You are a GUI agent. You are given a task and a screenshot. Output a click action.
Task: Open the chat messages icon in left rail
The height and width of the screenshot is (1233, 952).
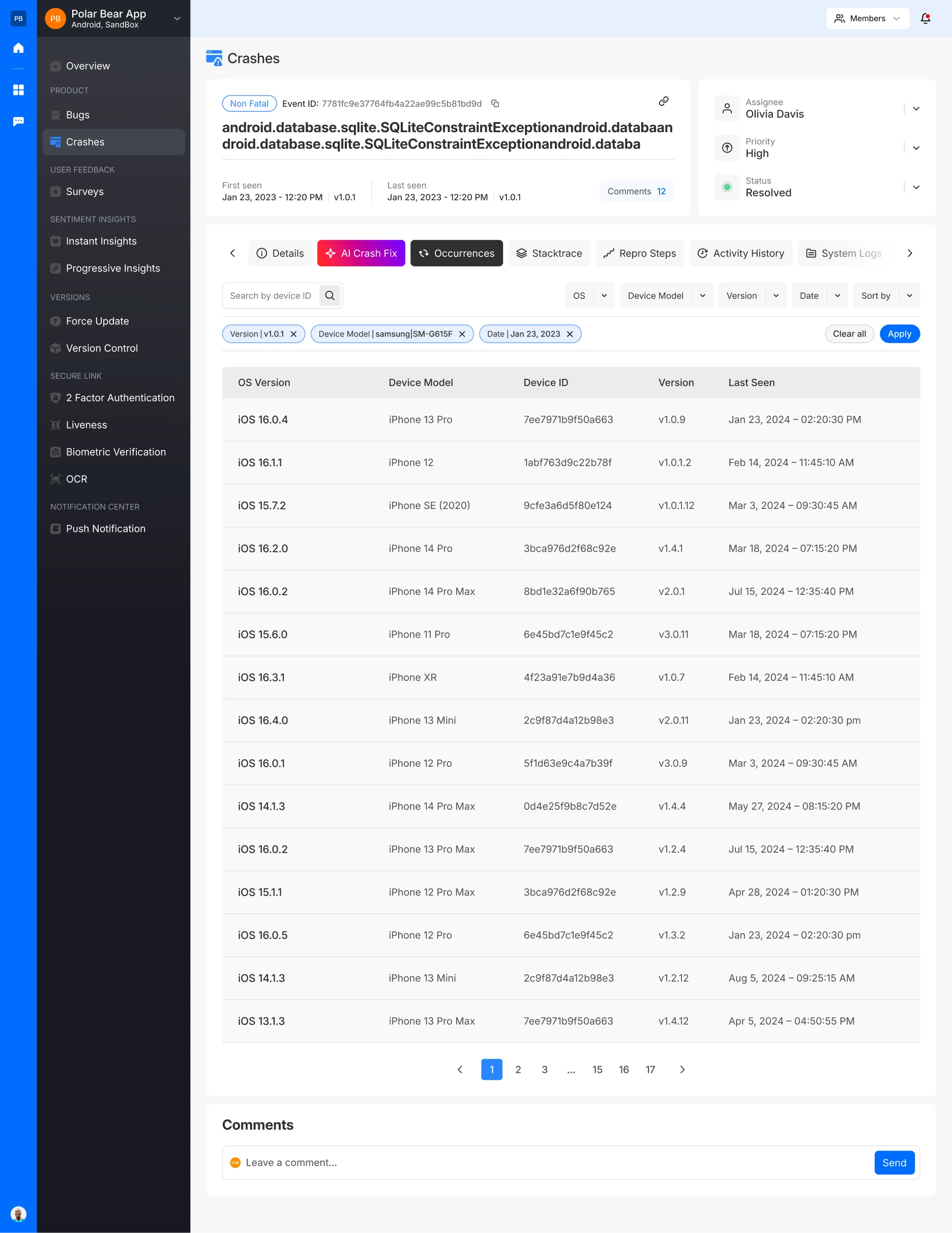pos(19,122)
